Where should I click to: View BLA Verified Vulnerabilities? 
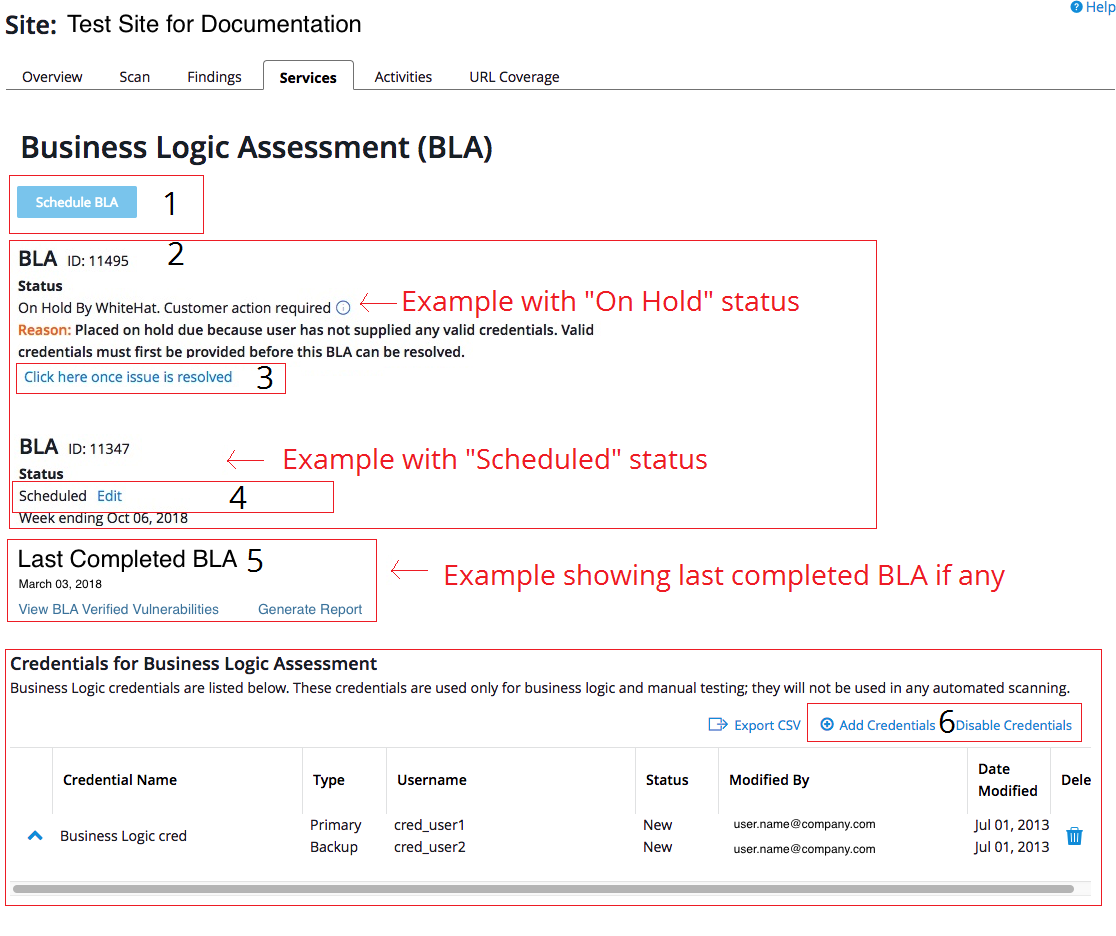[x=117, y=608]
